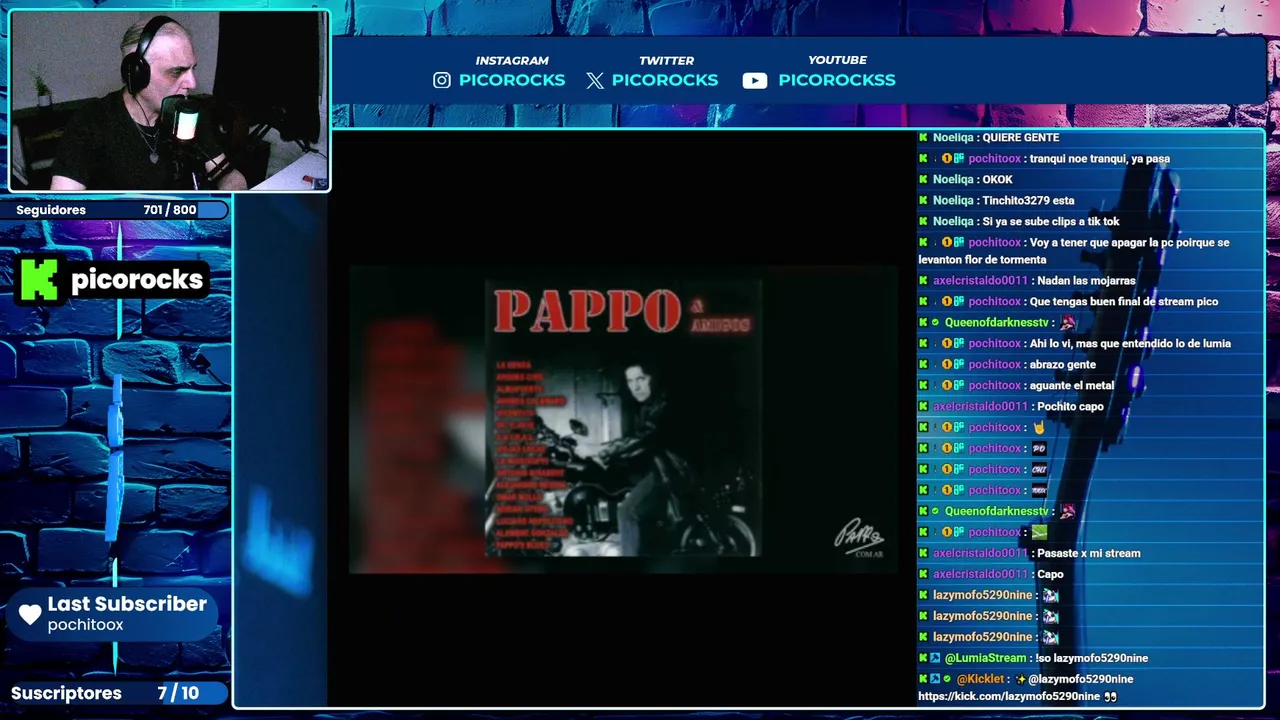This screenshot has height=720, width=1280.
Task: Click the gold '1' badge beside 'abrazo gente'
Action: click(x=946, y=364)
